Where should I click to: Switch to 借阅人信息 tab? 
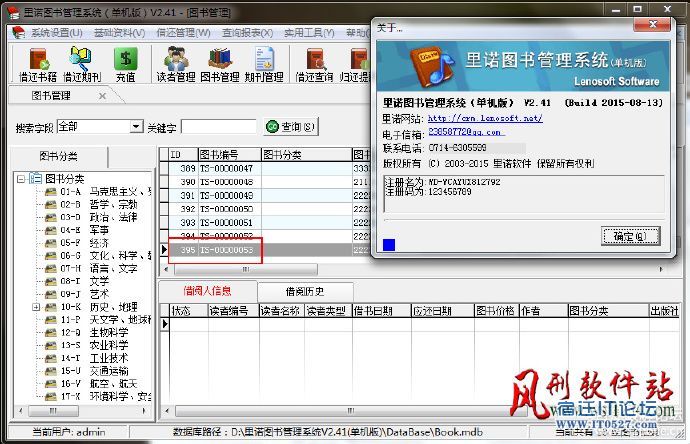(208, 291)
